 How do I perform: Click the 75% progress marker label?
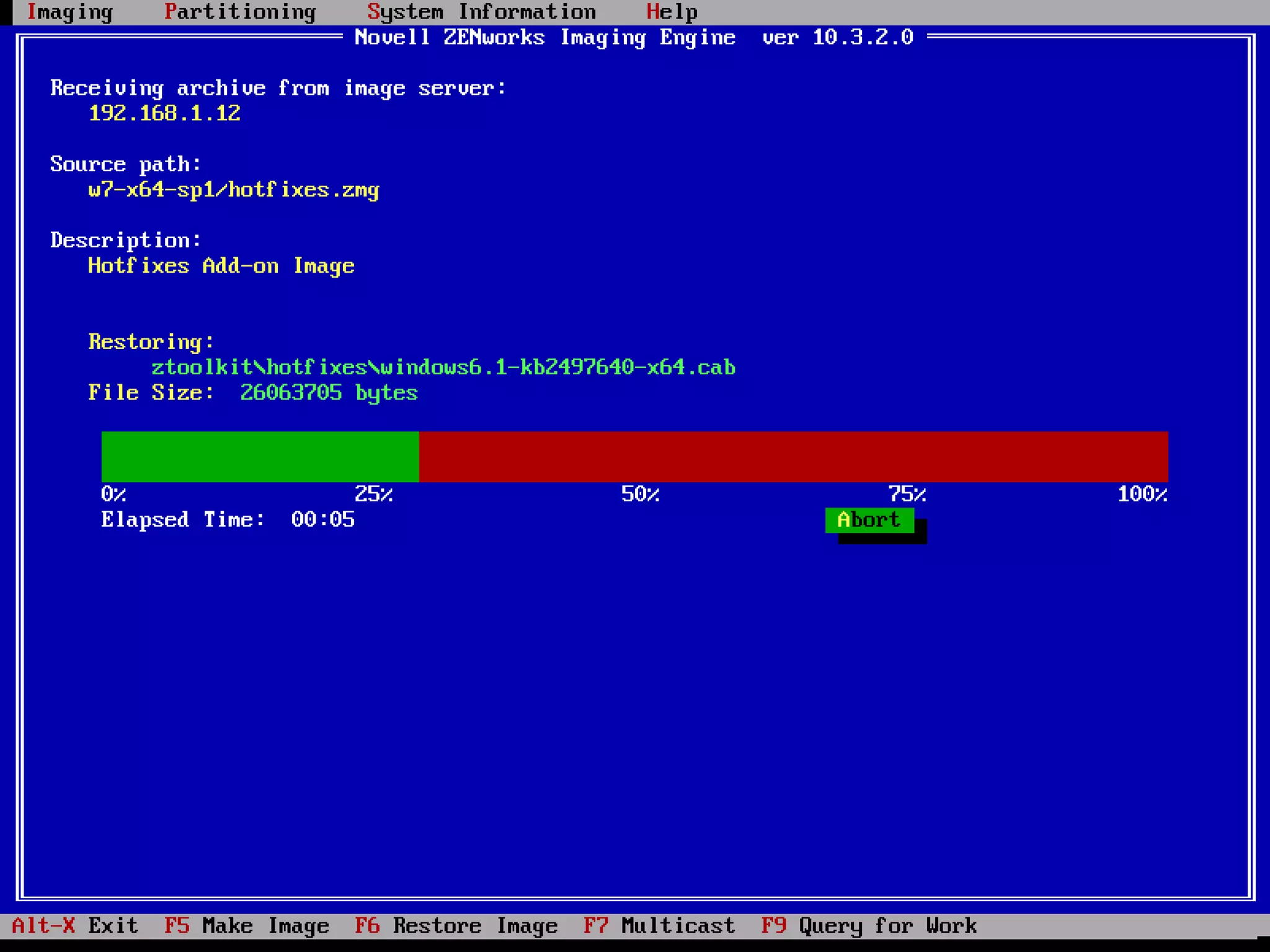[907, 494]
